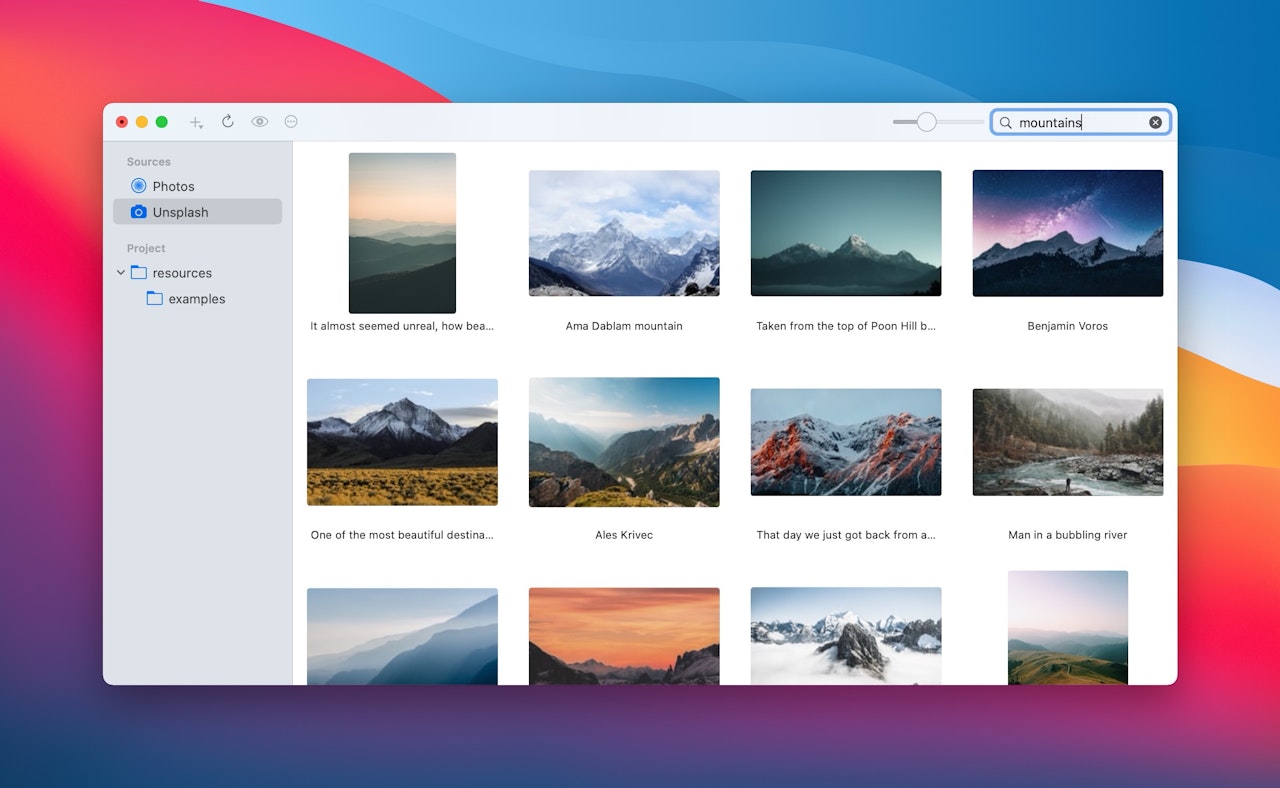
Task: Click the caption "That day we just got back from a..."
Action: [846, 535]
